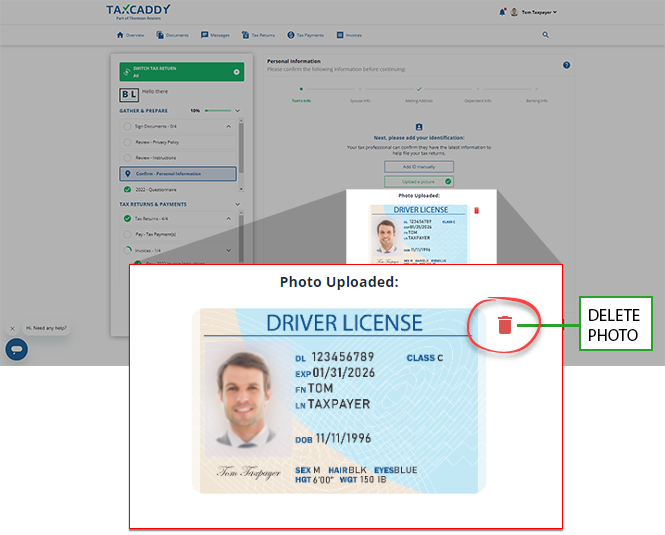The image size is (665, 535).
Task: Open the Messages chat icon in navbar
Action: [204, 35]
